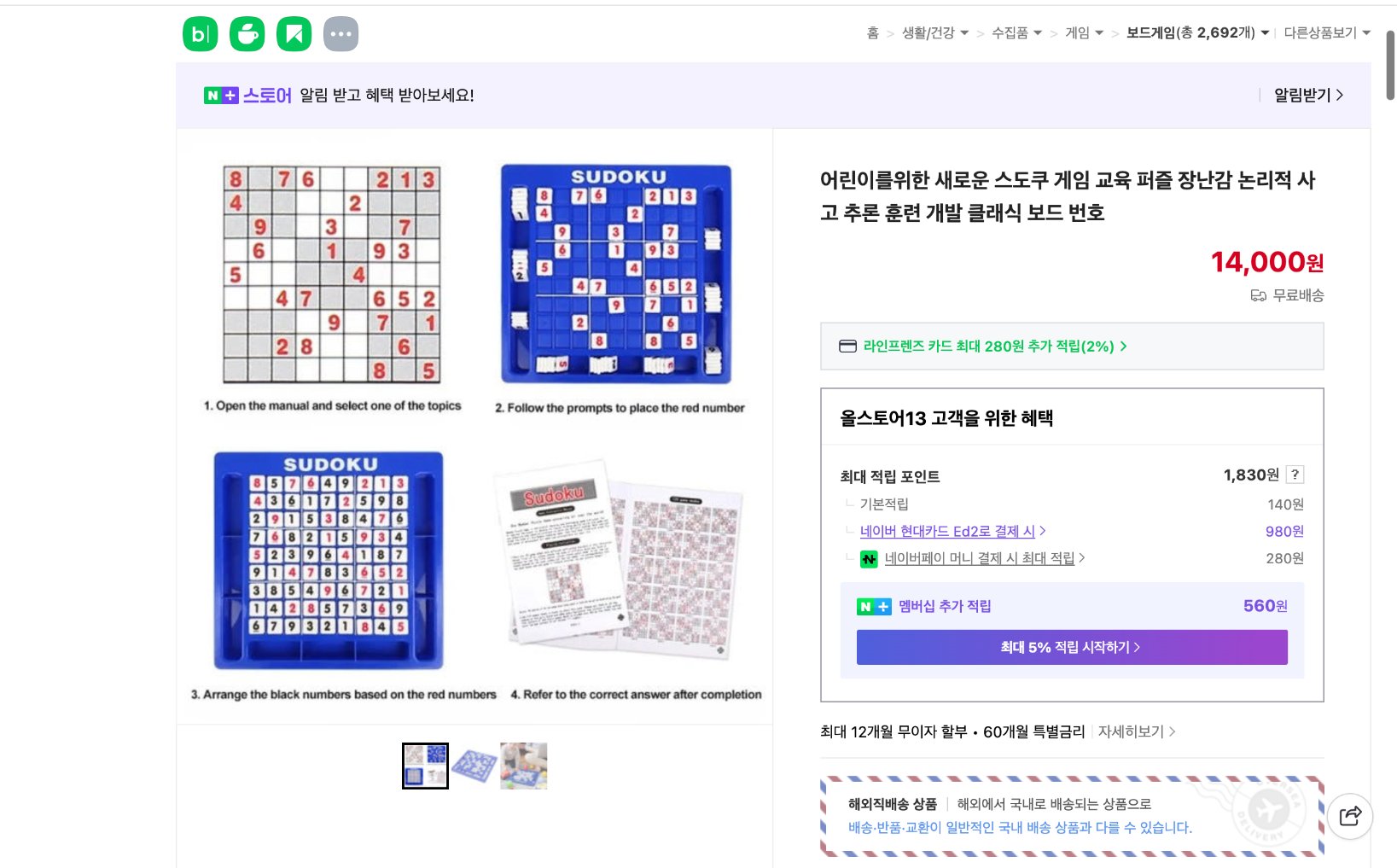The width and height of the screenshot is (1397, 868).
Task: Open the 네이버 현대카드 Ed2로 결제 시 link
Action: (950, 531)
